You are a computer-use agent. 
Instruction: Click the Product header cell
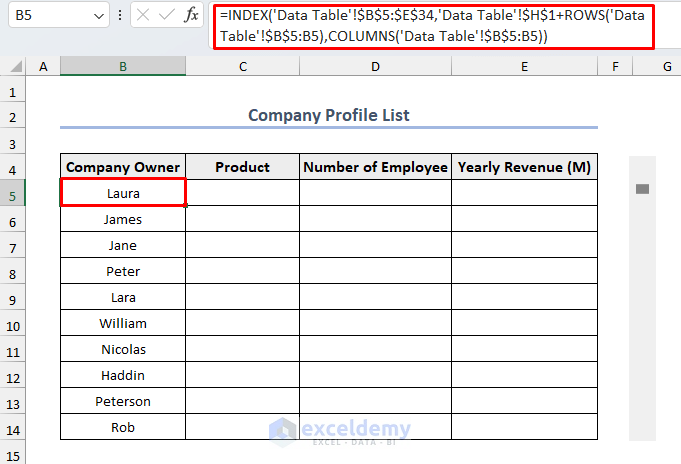point(242,167)
